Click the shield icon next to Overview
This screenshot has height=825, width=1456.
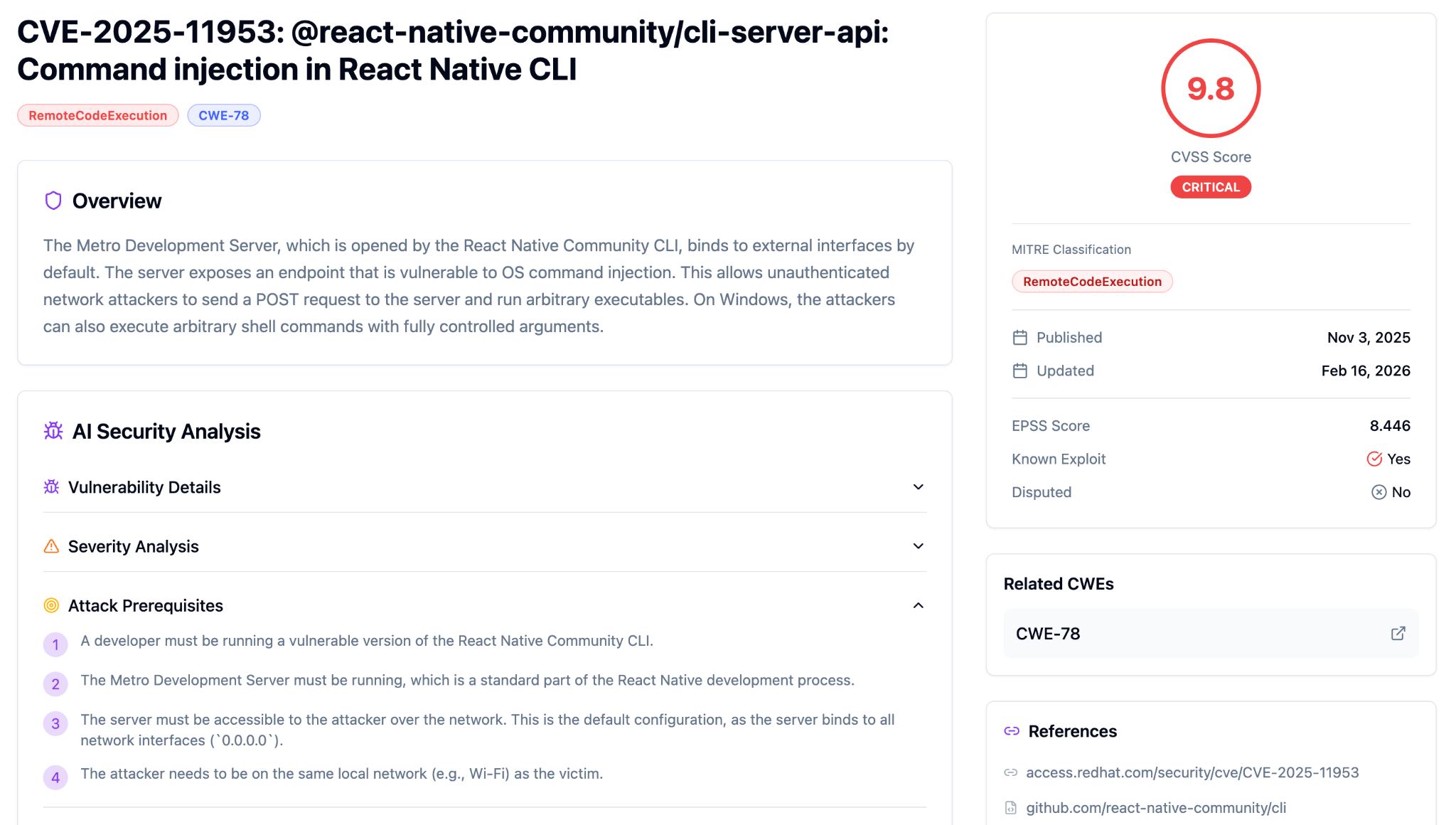[x=53, y=201]
